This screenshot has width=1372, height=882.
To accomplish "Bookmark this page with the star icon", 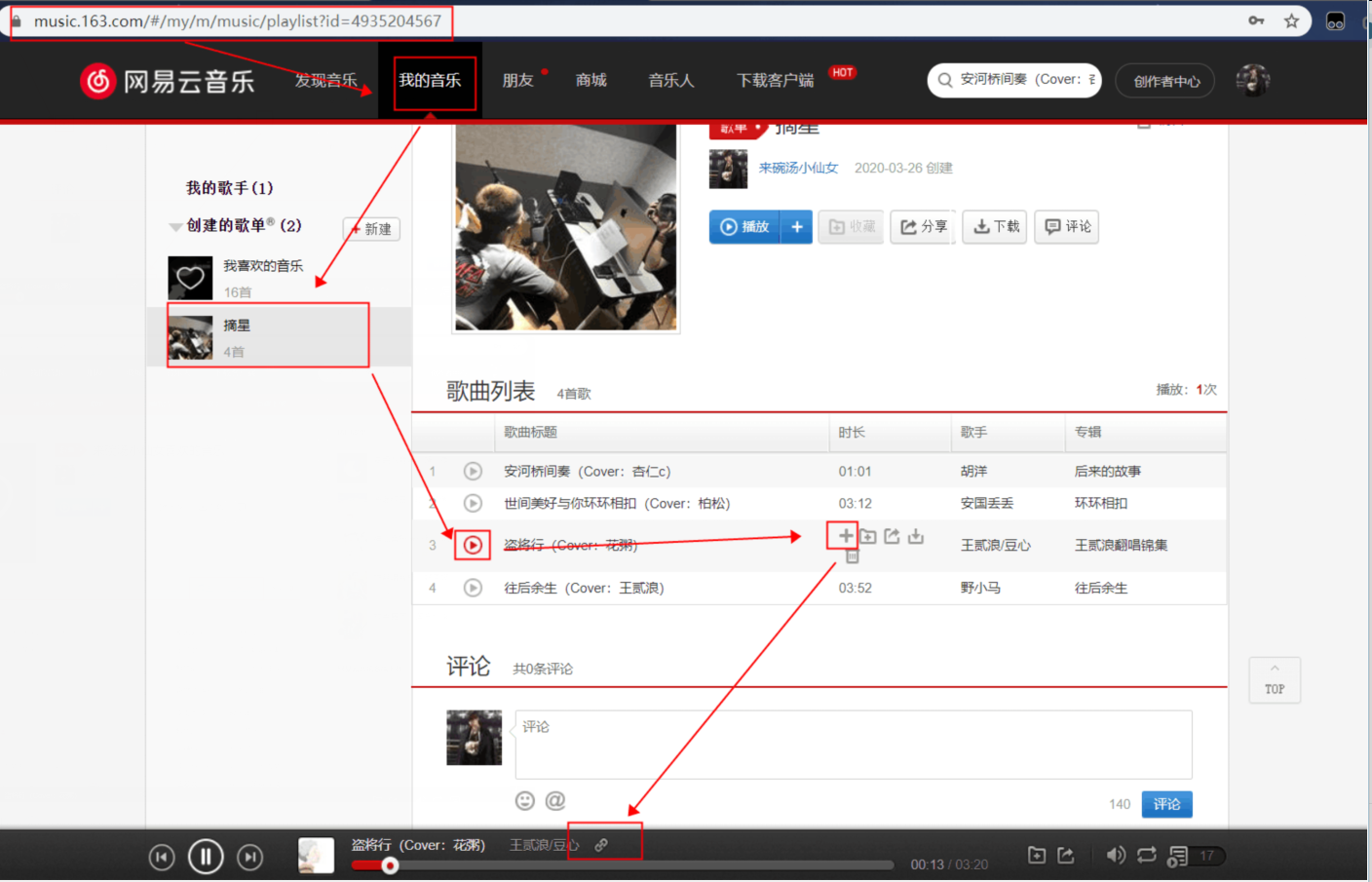I will pos(1291,20).
